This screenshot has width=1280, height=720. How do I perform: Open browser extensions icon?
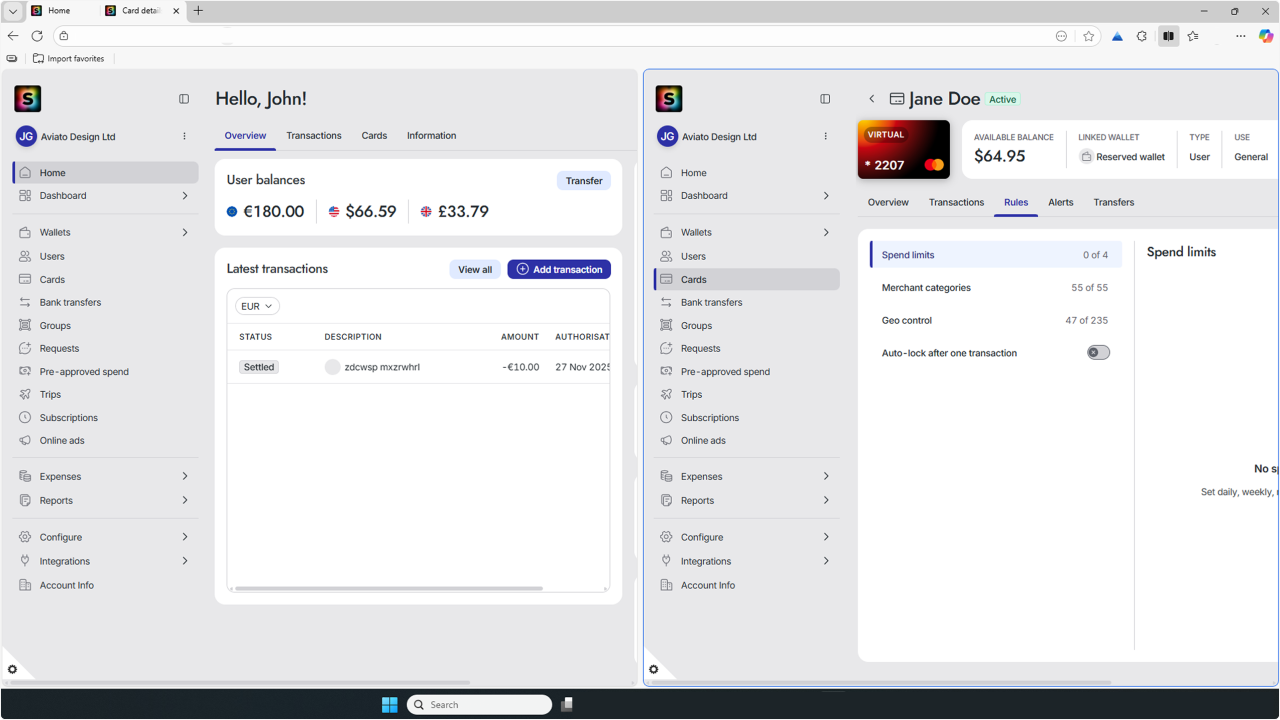tap(1142, 36)
